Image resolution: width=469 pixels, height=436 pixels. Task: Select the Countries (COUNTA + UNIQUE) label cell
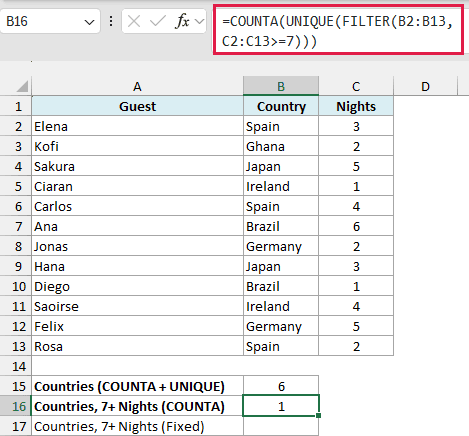point(137,386)
